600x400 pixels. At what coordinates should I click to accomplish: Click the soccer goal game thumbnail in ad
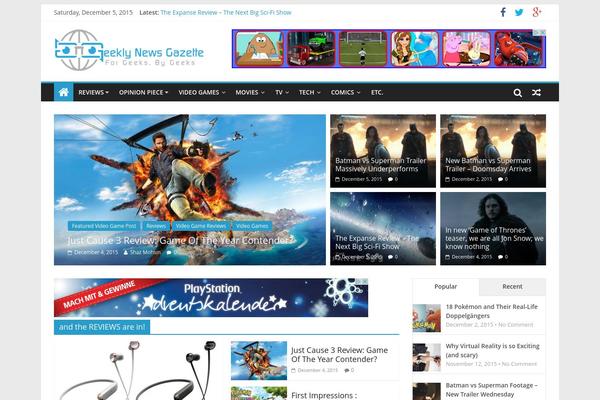[363, 49]
